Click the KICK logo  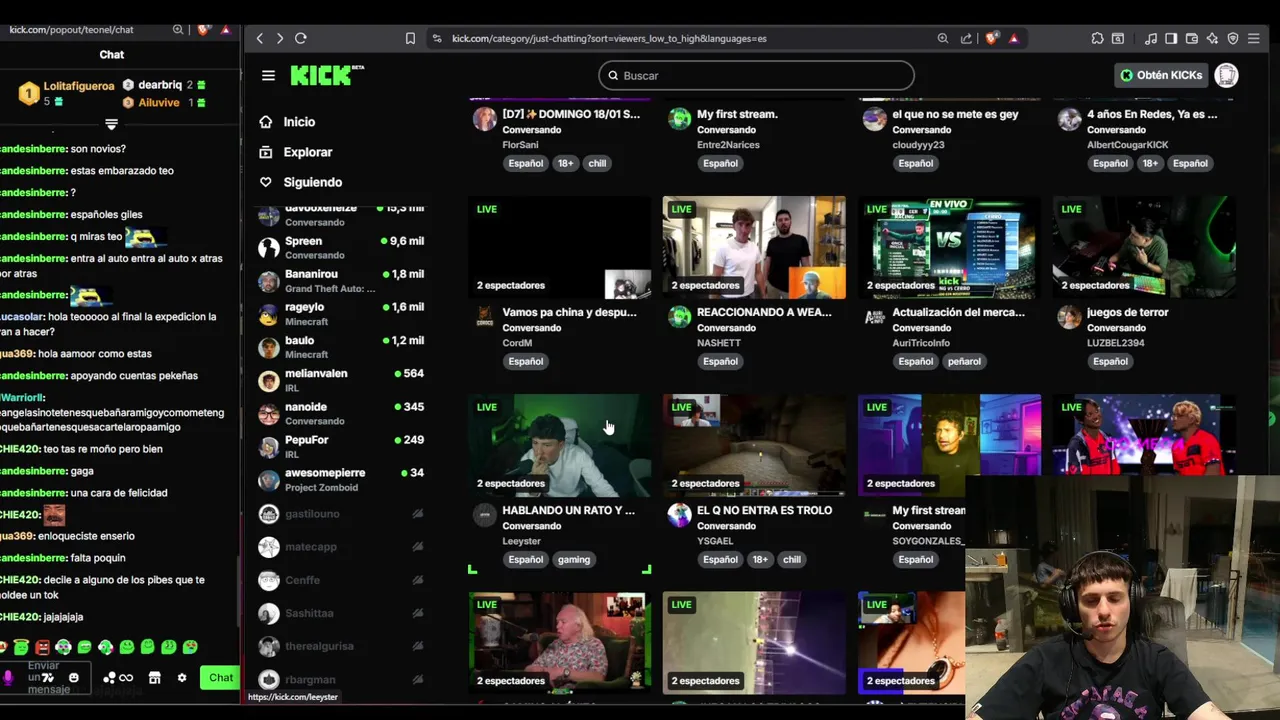point(327,75)
